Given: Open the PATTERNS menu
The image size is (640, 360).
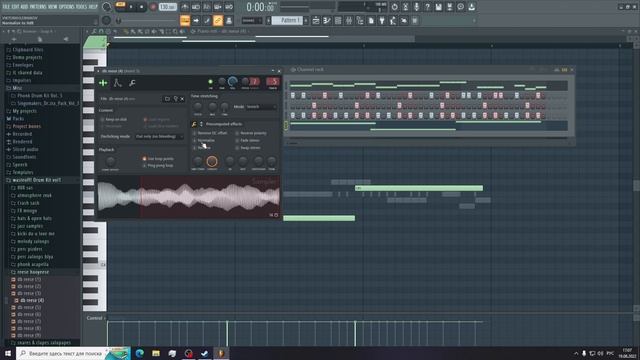Looking at the screenshot, I should tap(38, 7).
